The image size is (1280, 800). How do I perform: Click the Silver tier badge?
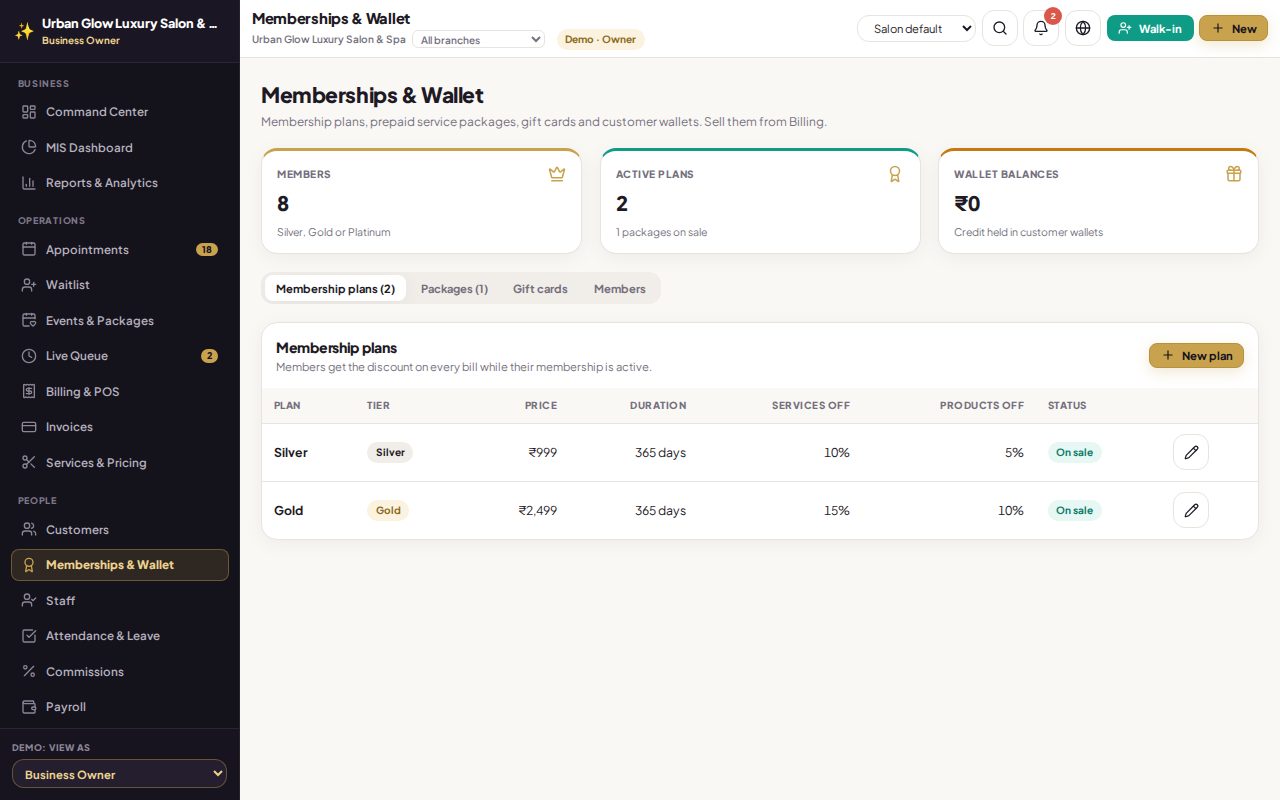coord(390,452)
